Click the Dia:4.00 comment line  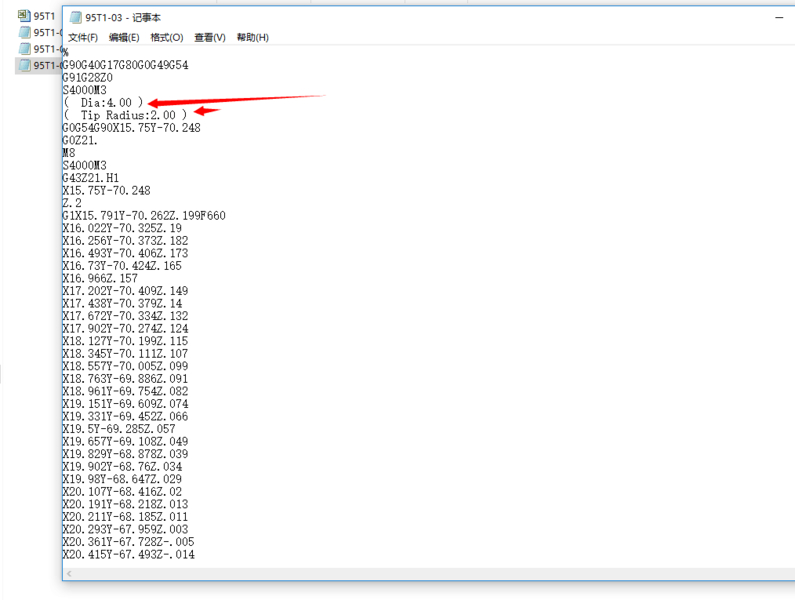[103, 102]
